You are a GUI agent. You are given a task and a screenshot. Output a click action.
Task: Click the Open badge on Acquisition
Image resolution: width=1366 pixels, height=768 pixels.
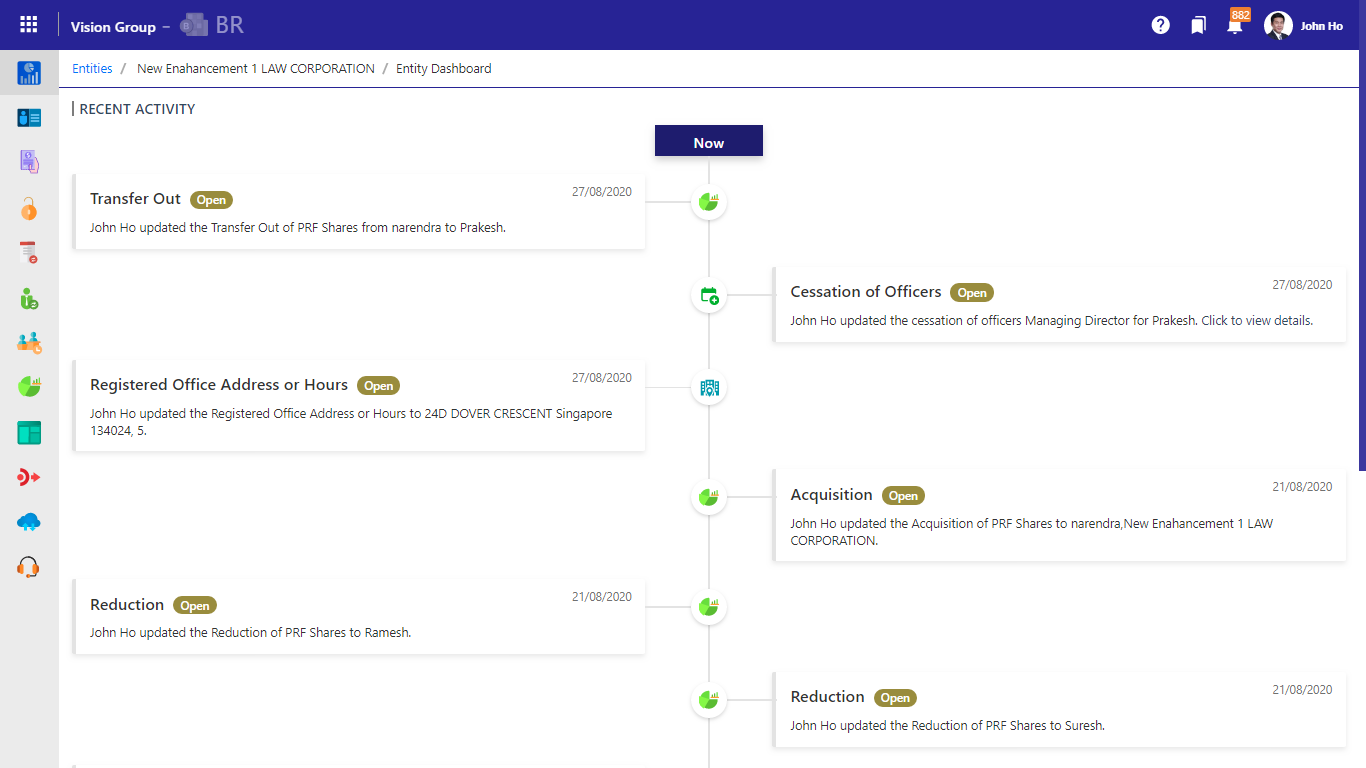(x=903, y=496)
